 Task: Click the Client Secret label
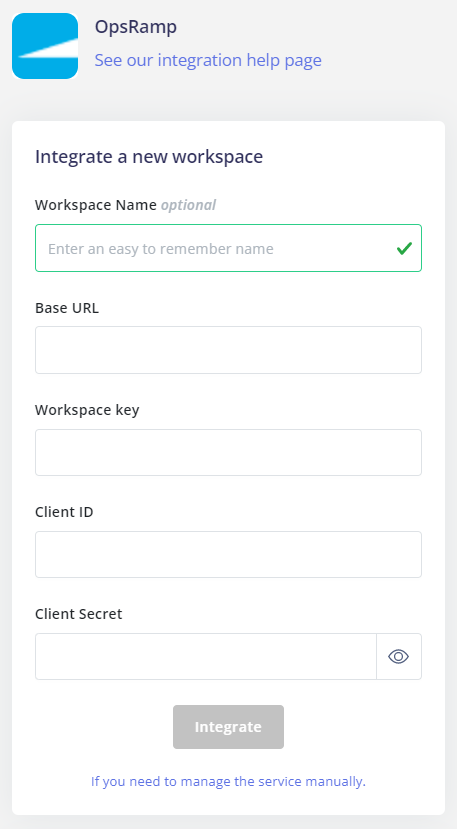pos(79,614)
